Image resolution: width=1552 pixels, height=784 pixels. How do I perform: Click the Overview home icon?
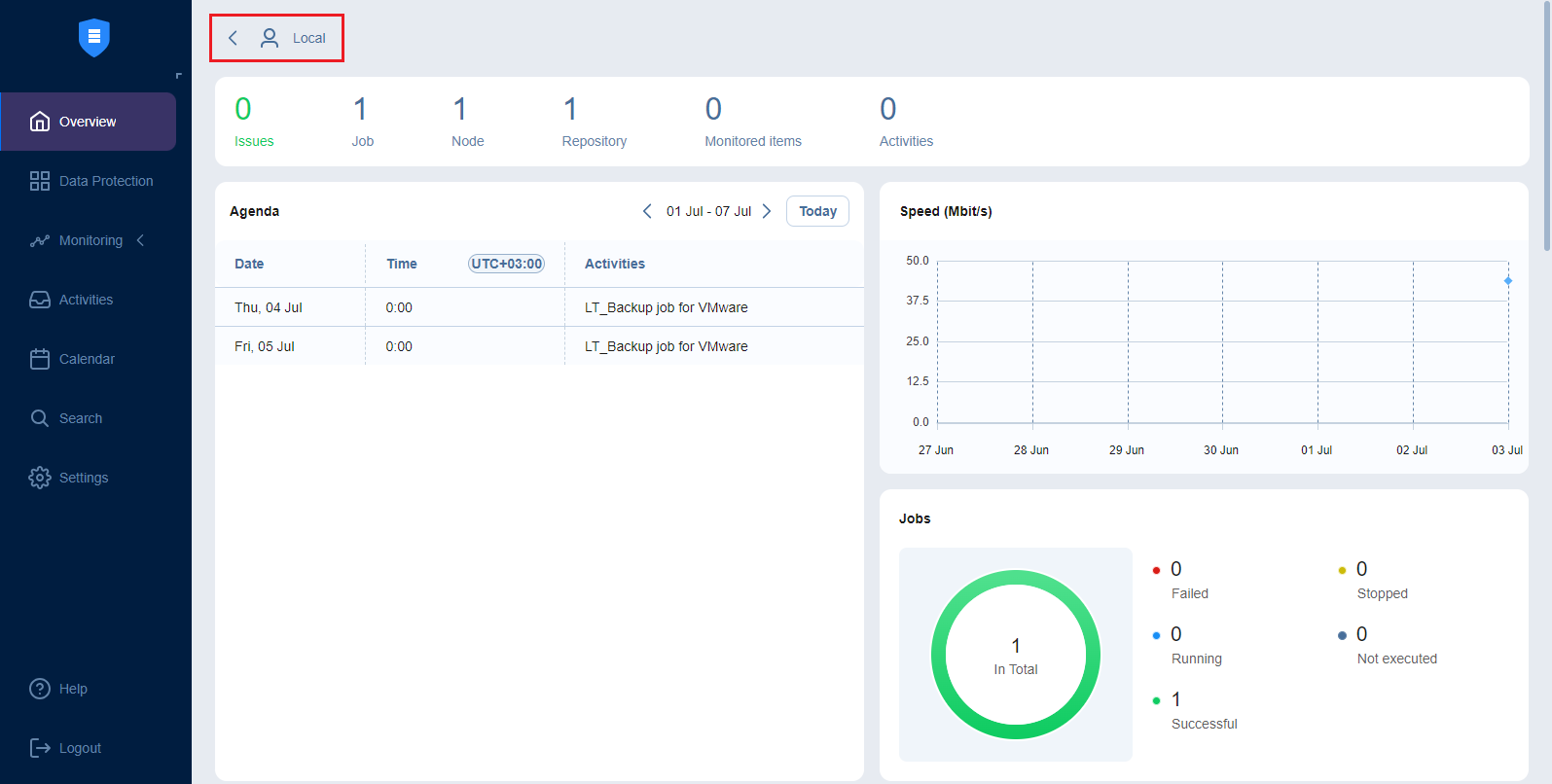click(x=40, y=122)
